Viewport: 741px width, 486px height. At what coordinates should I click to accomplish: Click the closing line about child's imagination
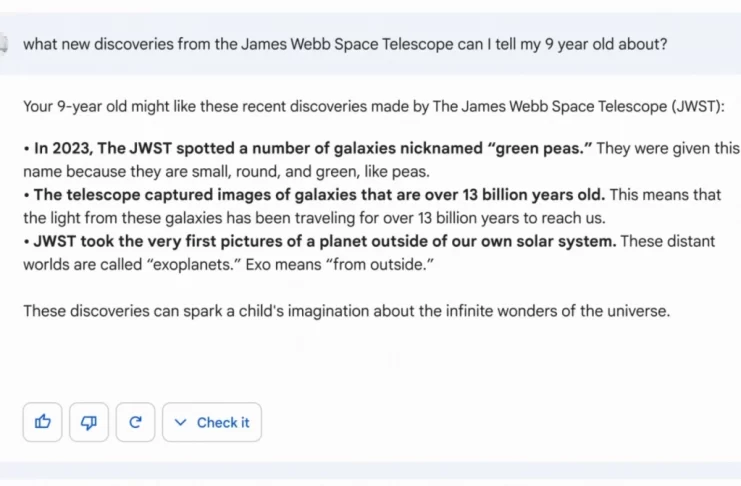[346, 311]
